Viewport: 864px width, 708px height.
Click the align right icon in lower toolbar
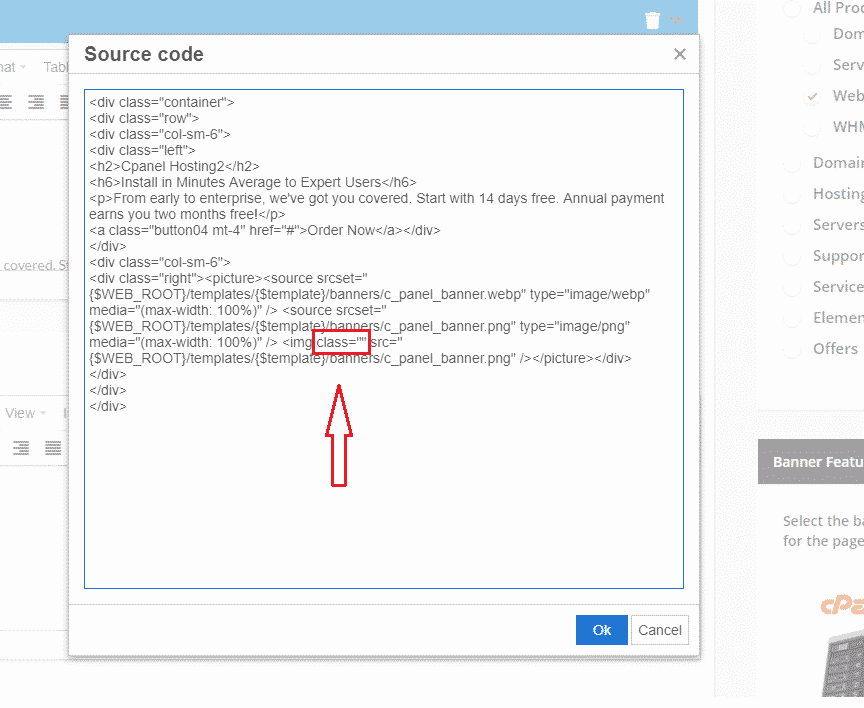click(21, 448)
